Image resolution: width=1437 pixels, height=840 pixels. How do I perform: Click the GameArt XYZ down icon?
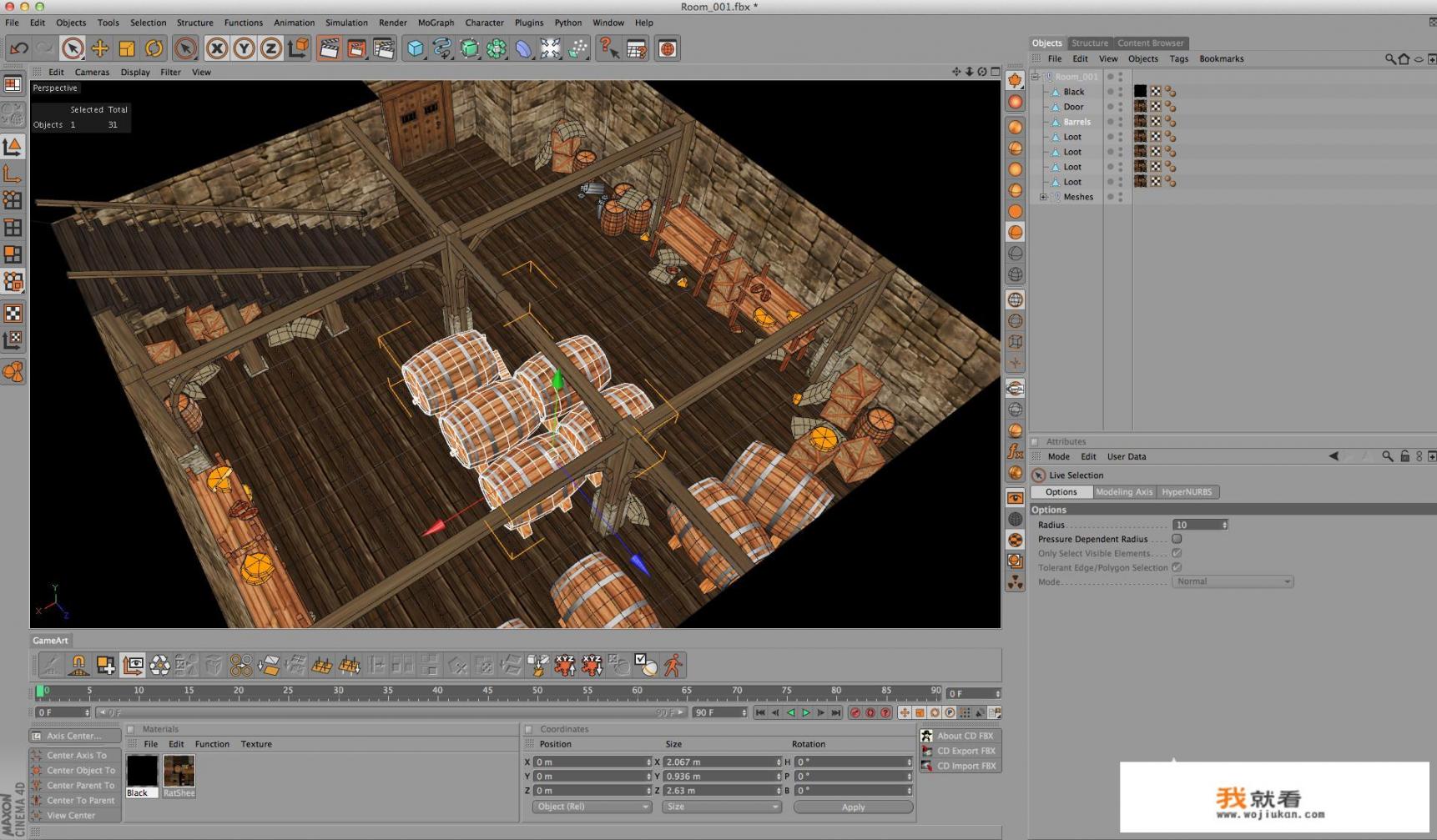point(592,665)
